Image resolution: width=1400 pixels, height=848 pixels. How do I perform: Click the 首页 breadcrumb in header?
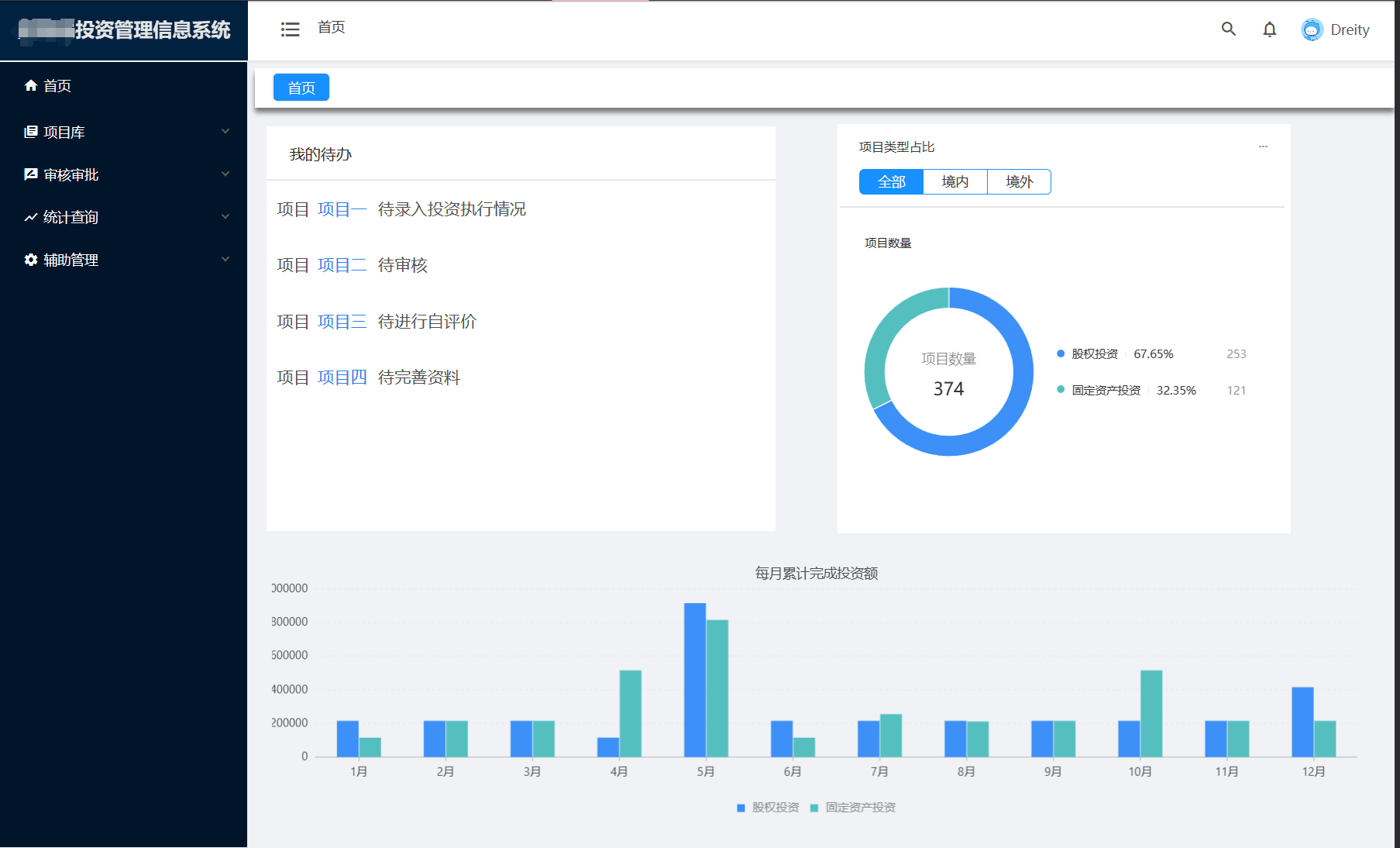pyautogui.click(x=332, y=27)
